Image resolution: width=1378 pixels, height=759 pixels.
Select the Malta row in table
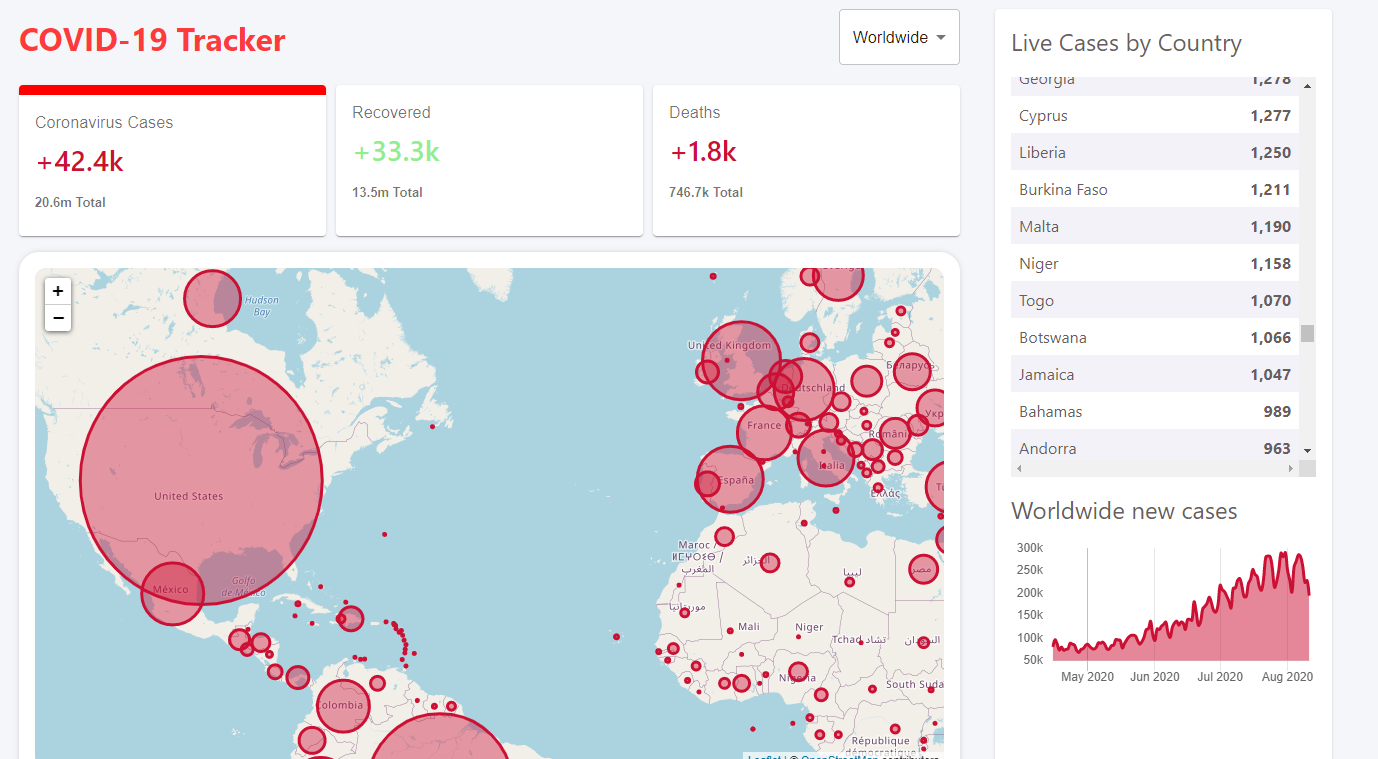pos(1155,227)
